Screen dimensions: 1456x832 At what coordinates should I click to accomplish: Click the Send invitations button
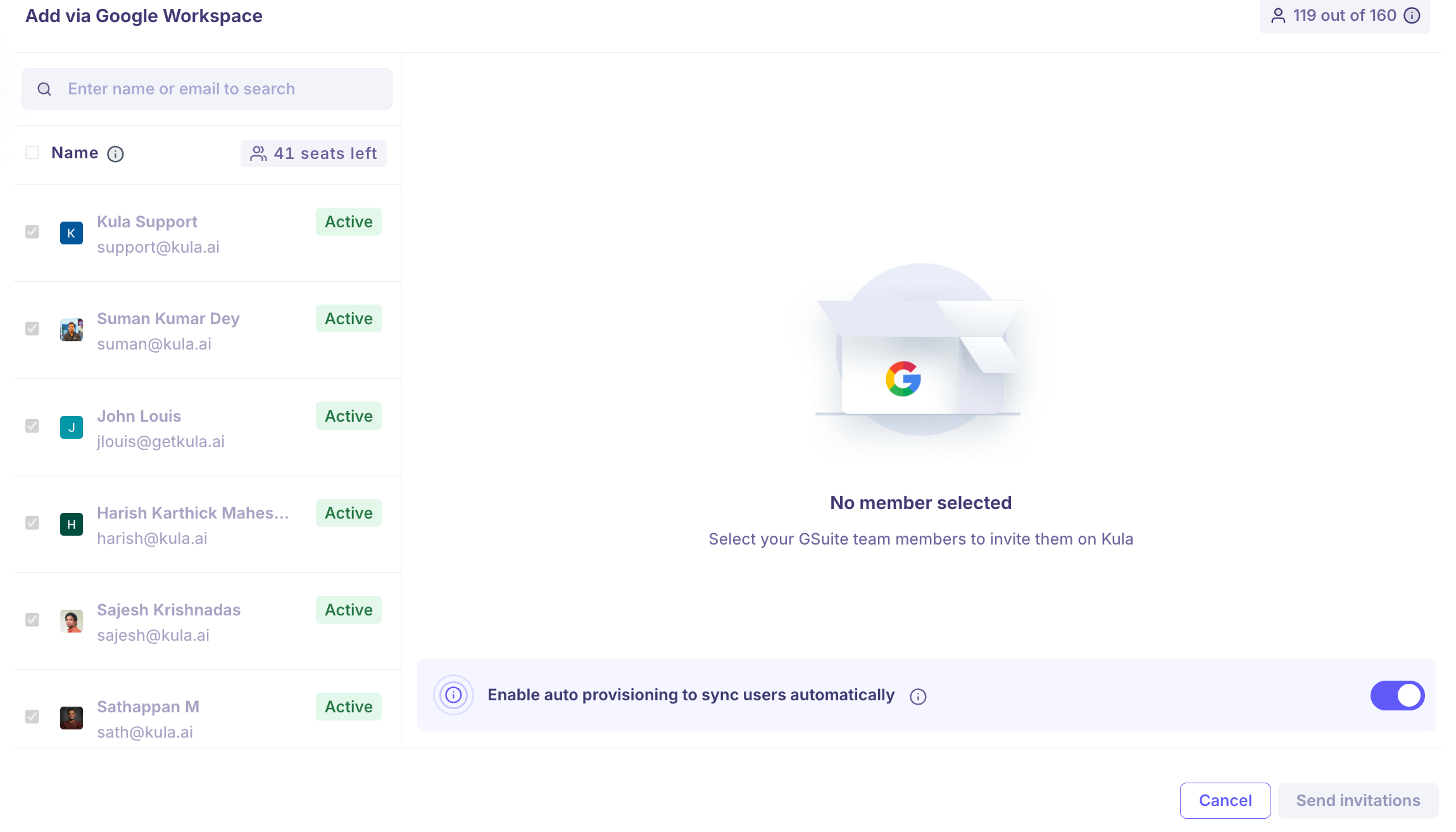tap(1358, 800)
